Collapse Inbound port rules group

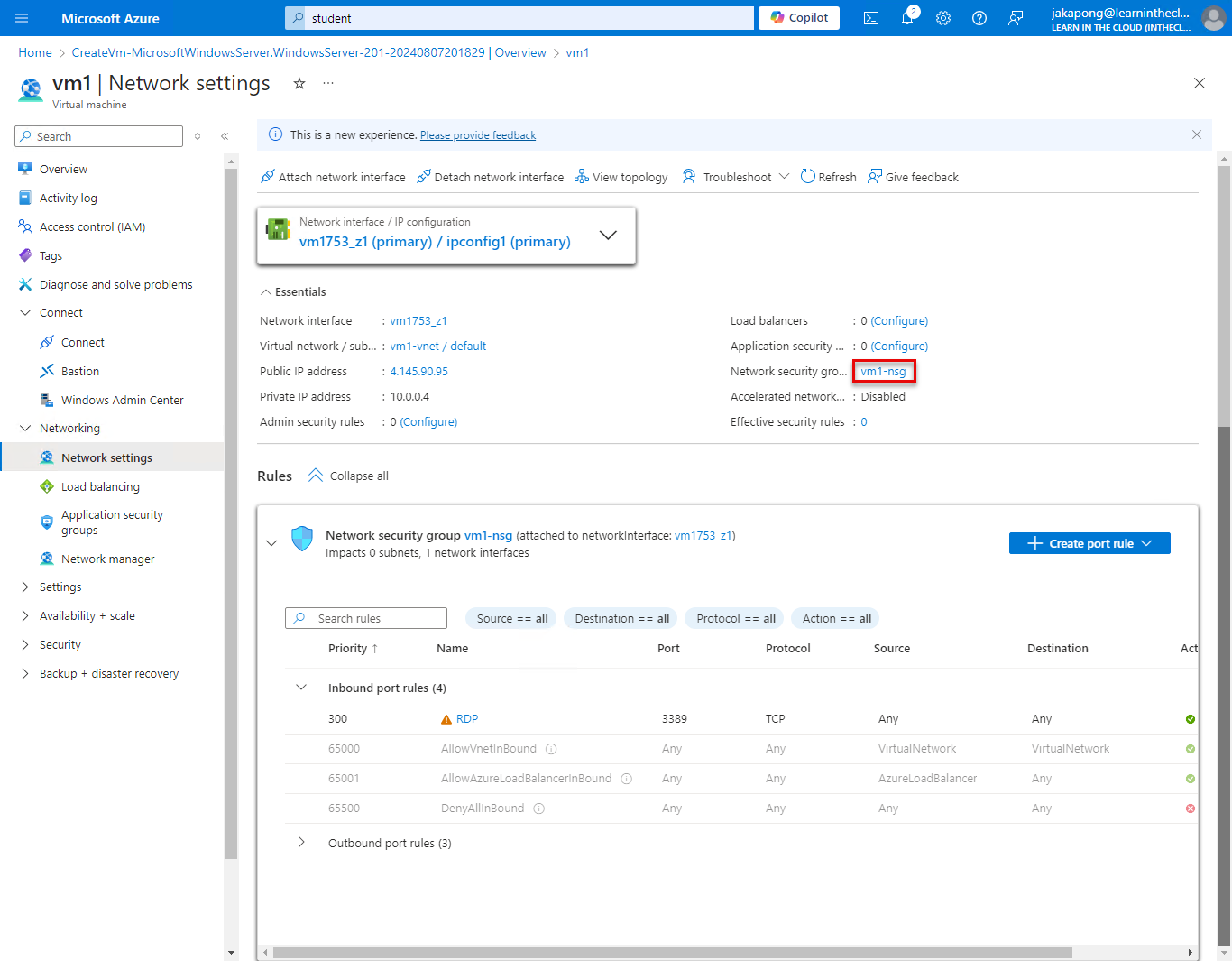tap(301, 688)
